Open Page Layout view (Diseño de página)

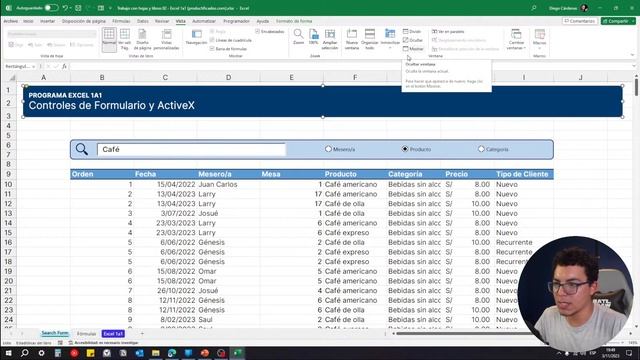tap(142, 39)
